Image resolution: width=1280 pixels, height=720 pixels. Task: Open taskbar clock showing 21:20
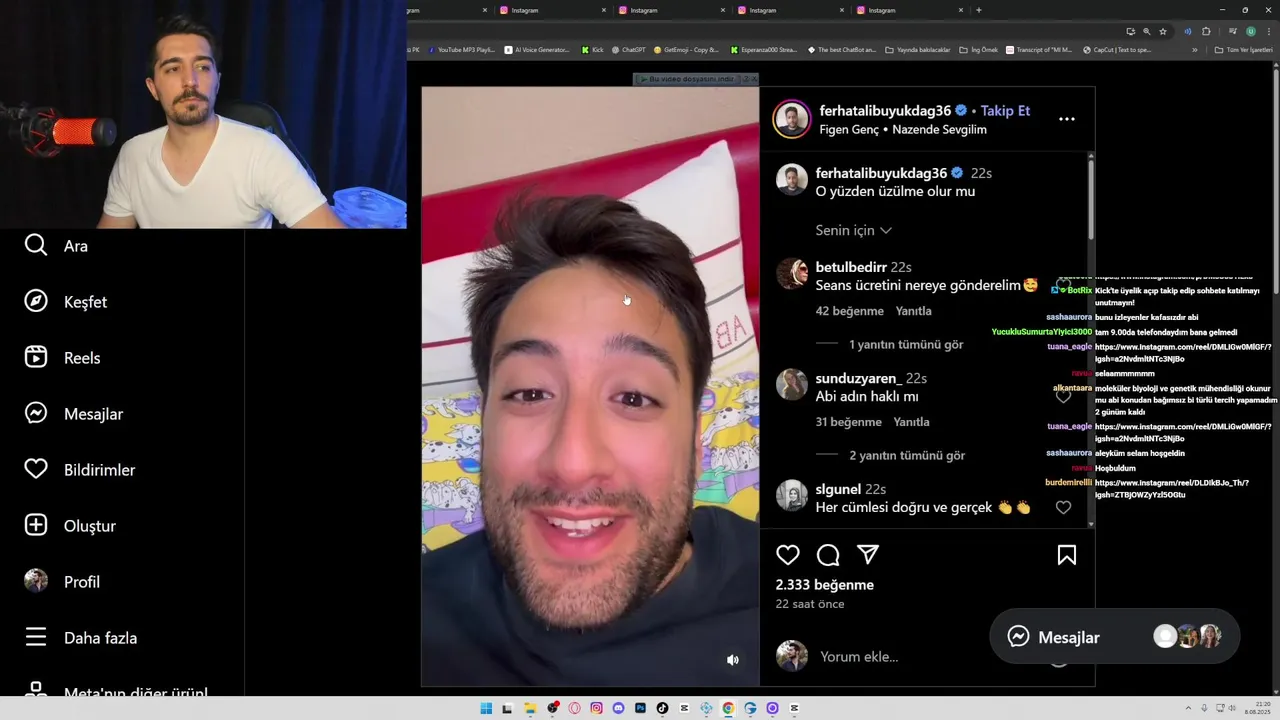(1256, 708)
